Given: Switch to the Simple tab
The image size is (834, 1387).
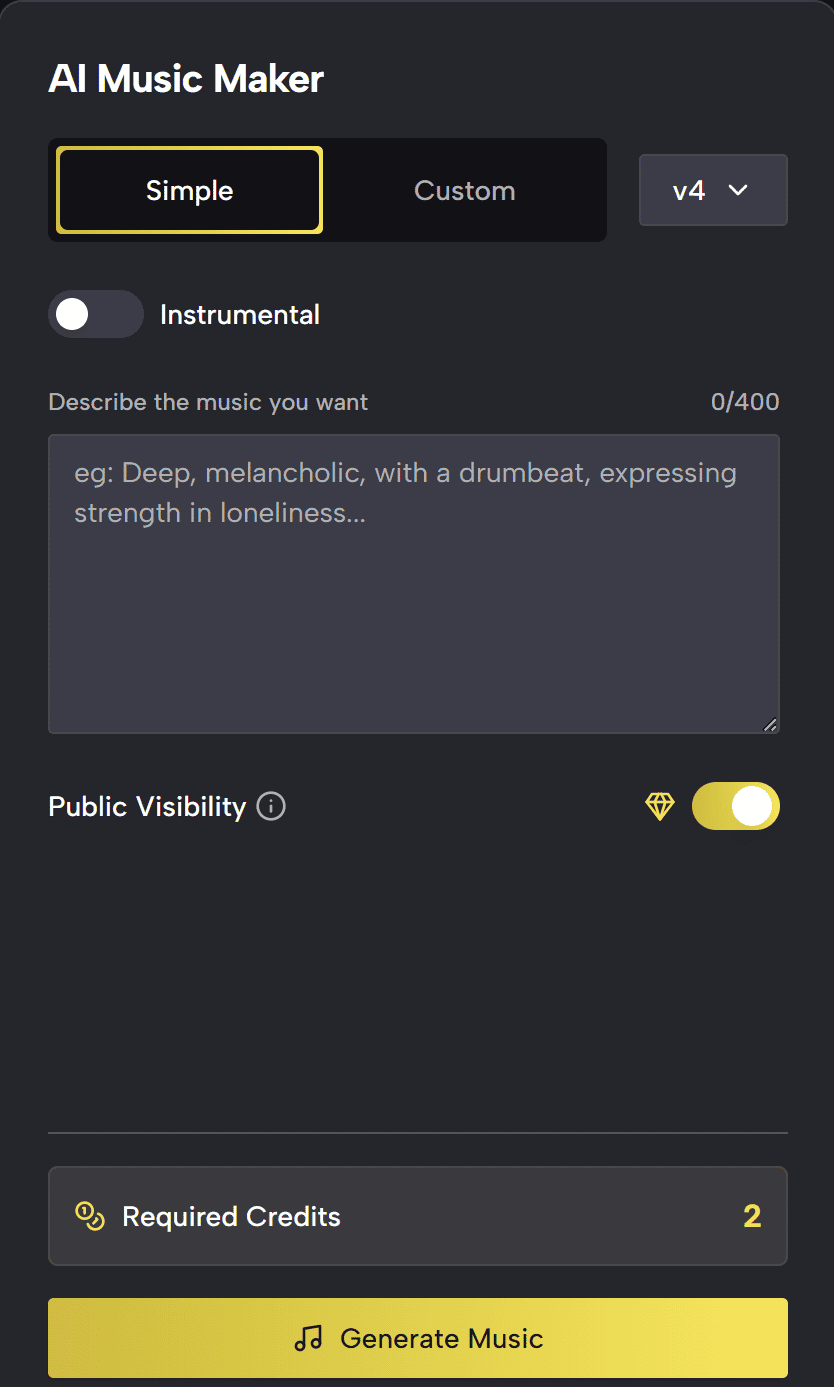Looking at the screenshot, I should [189, 190].
